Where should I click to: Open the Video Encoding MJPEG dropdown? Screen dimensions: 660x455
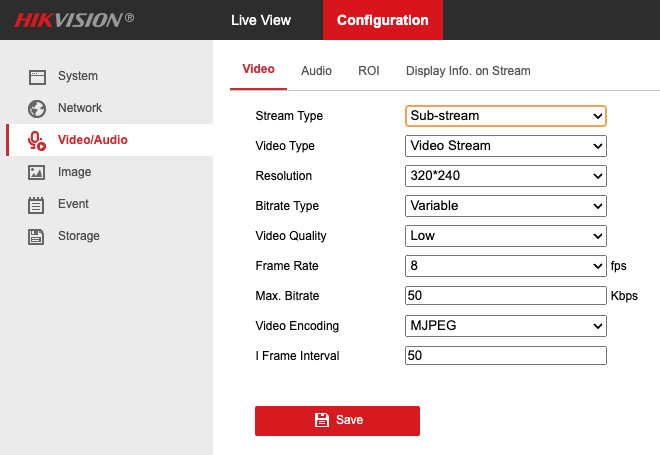point(506,326)
